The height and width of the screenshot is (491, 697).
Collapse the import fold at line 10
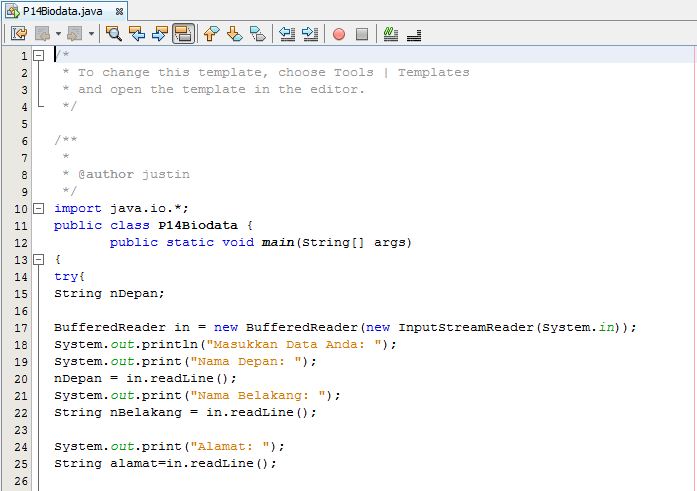[x=39, y=208]
